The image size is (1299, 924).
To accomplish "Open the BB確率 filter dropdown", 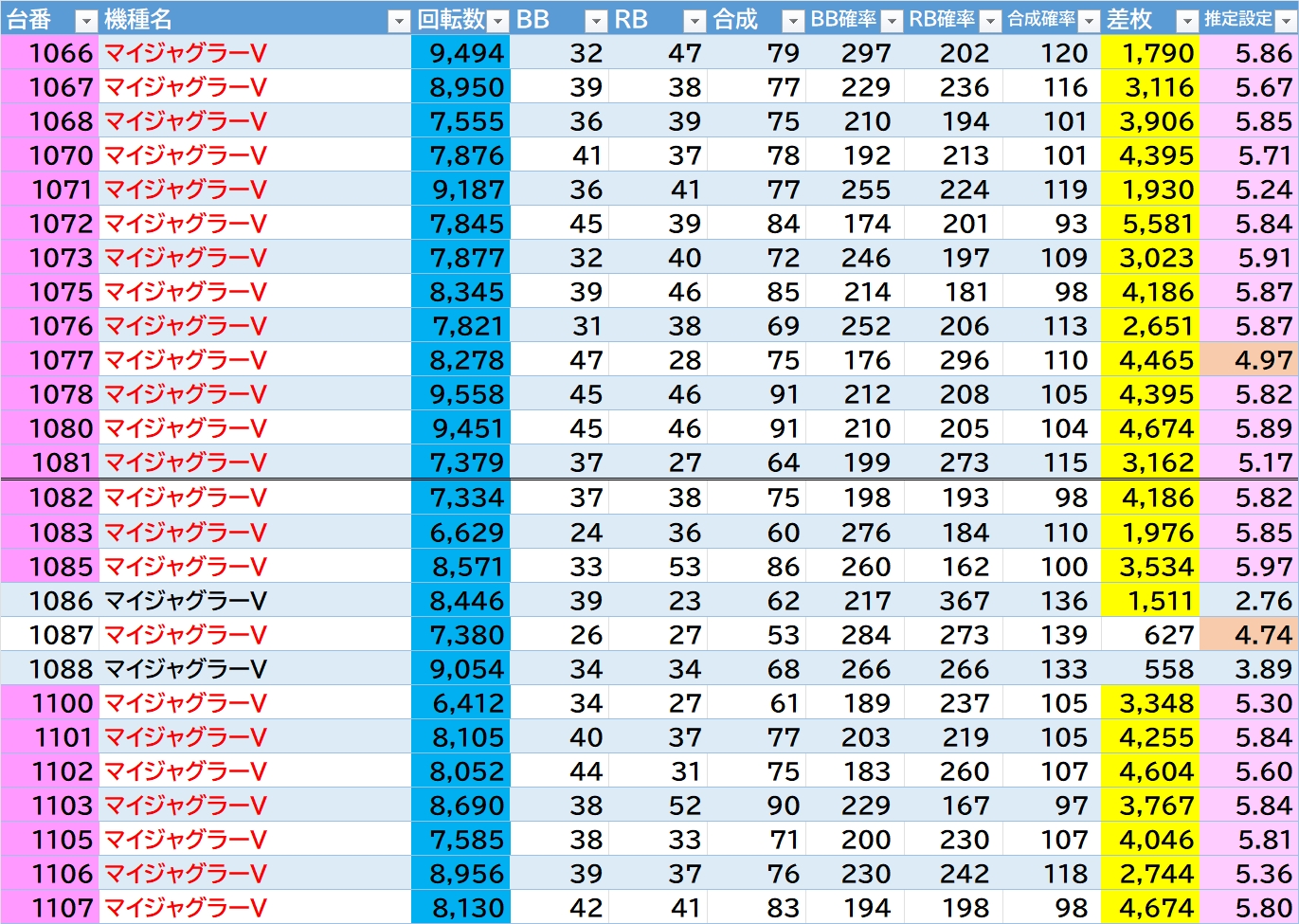I will (x=892, y=20).
